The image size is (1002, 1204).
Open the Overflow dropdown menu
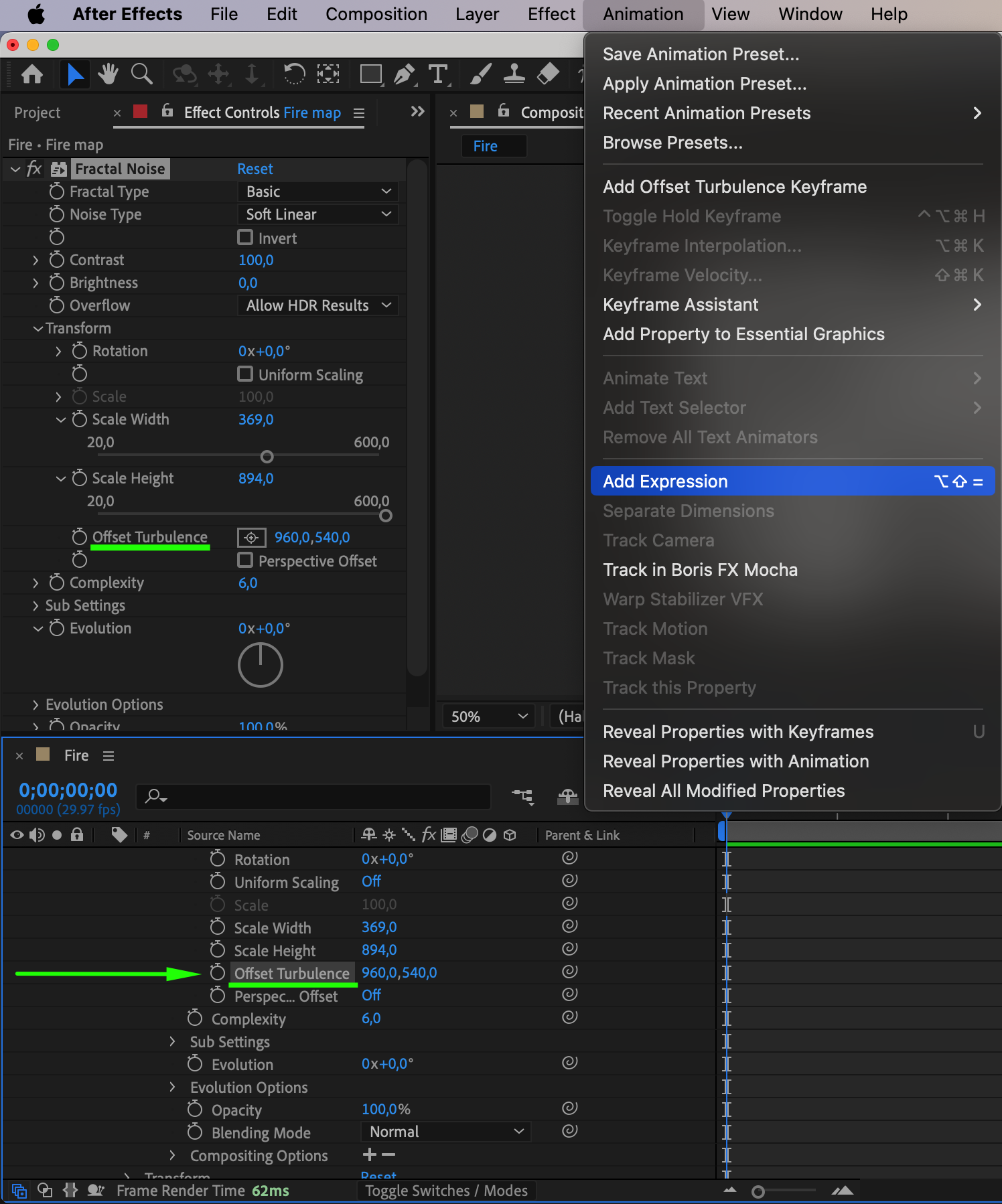[x=318, y=305]
